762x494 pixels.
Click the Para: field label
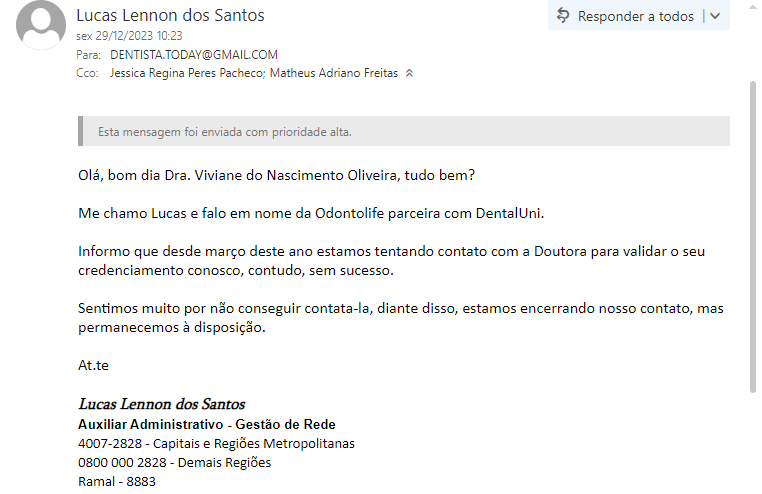[89, 55]
